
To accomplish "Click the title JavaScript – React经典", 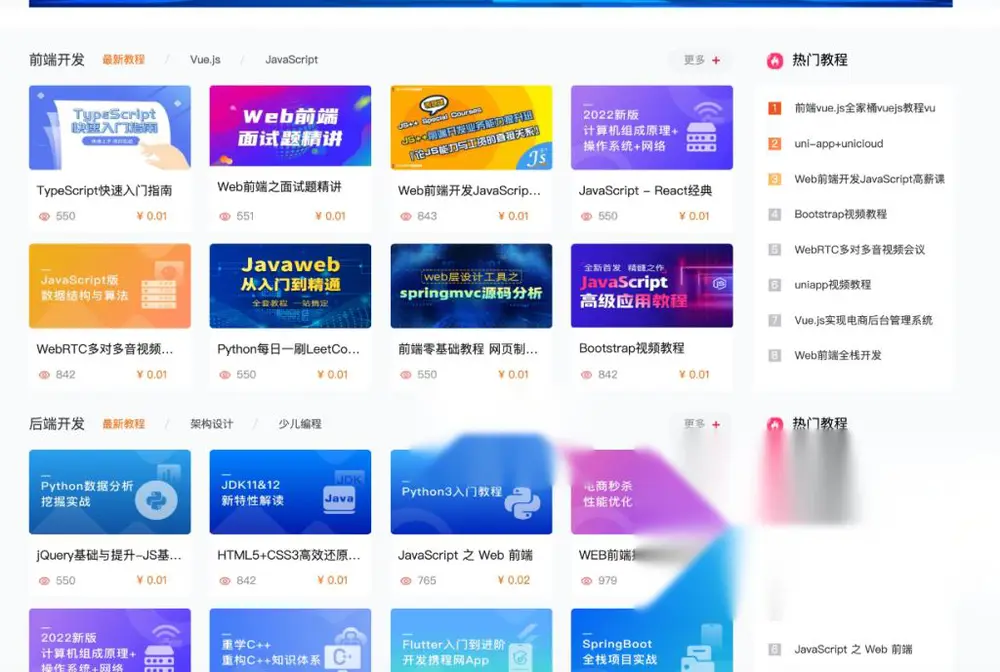I will [645, 190].
